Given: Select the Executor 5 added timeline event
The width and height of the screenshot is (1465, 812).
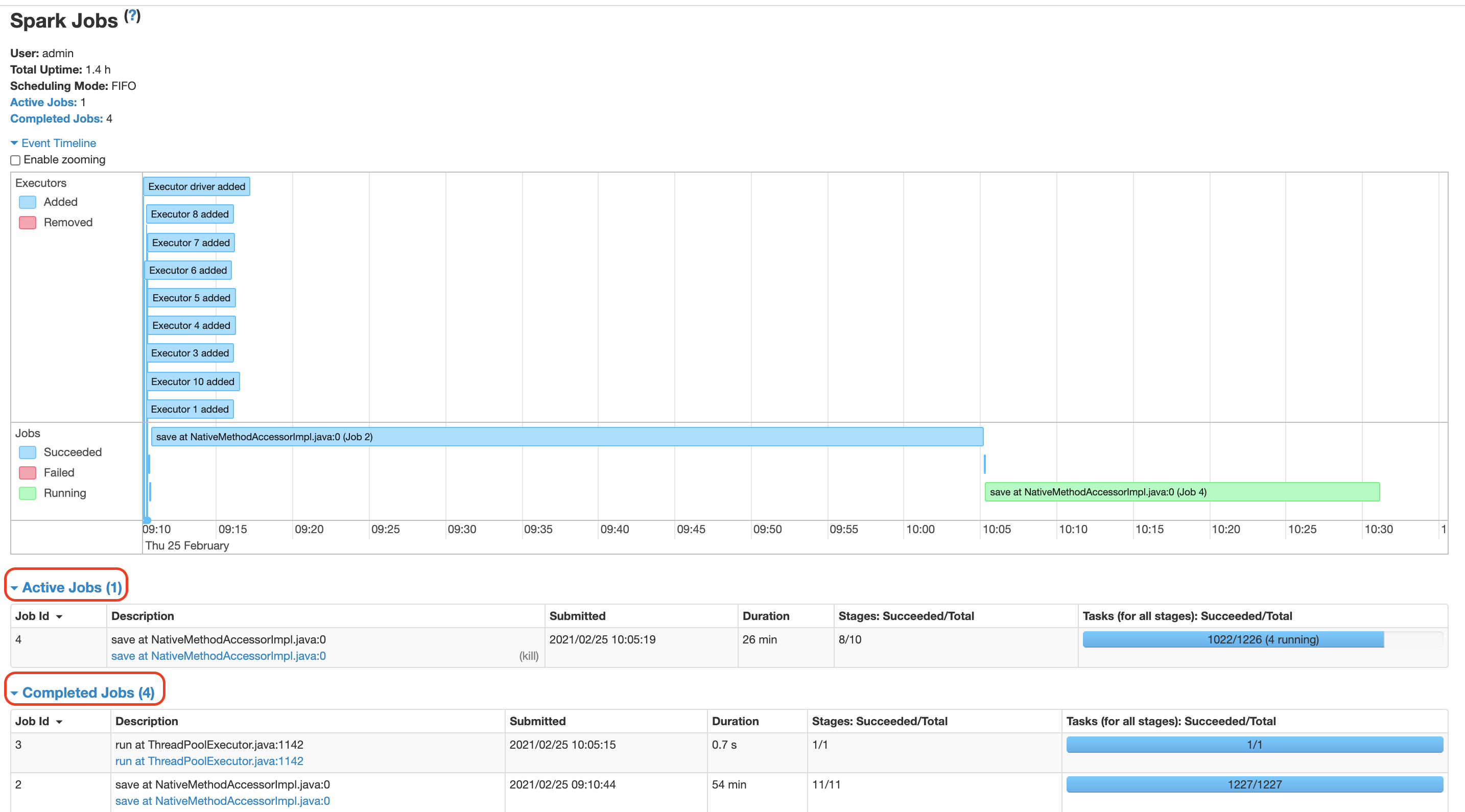Looking at the screenshot, I should [x=192, y=298].
